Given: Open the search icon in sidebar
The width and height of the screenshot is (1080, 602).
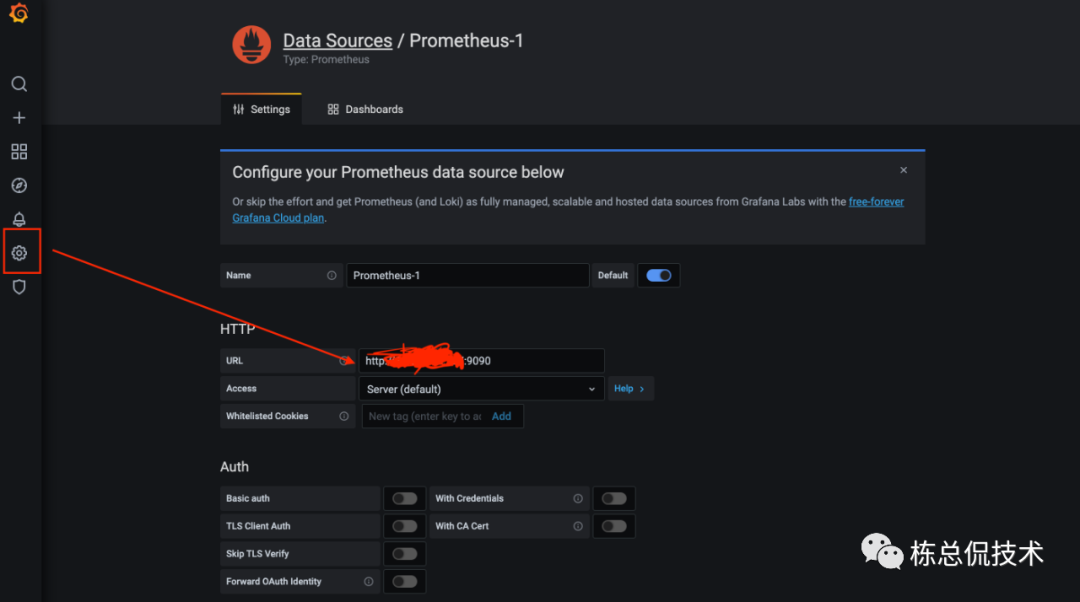Looking at the screenshot, I should pos(19,84).
